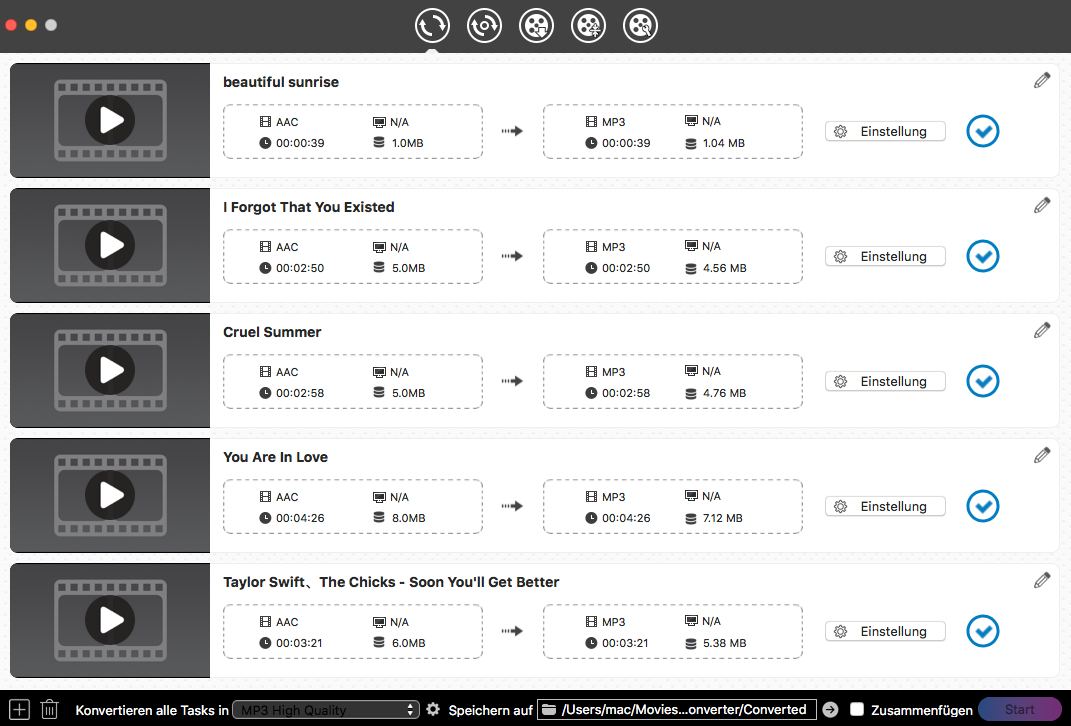1071x726 pixels.
Task: Click the Speichern auf label
Action: coord(490,710)
